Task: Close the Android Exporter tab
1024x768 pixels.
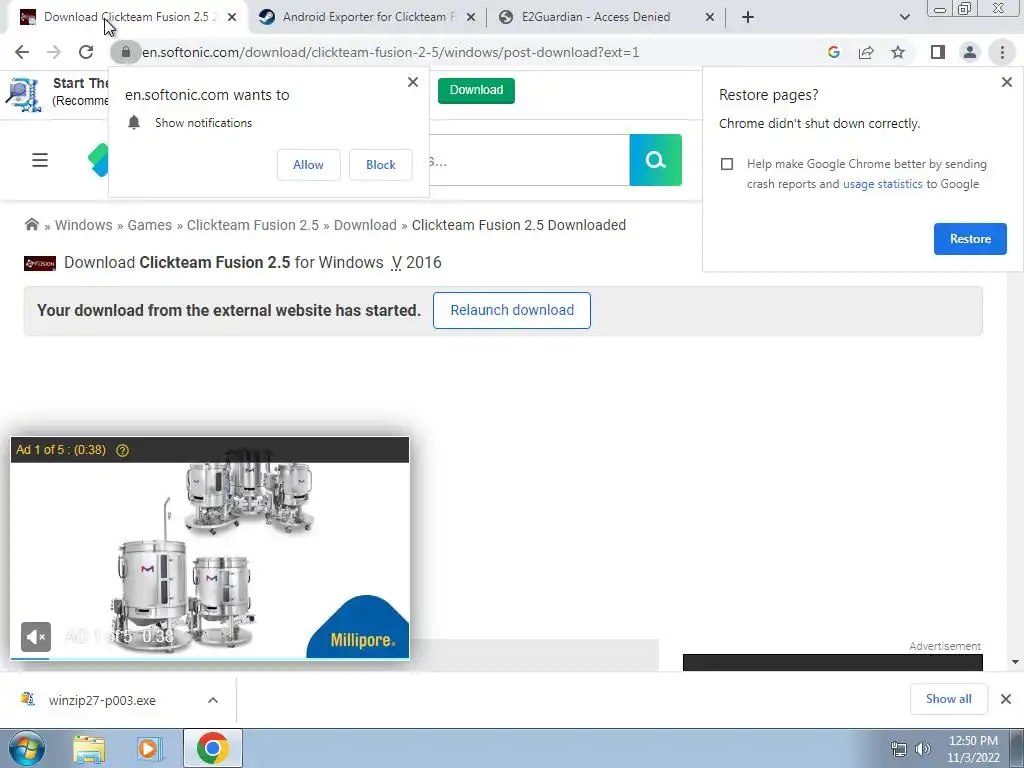Action: click(x=471, y=18)
